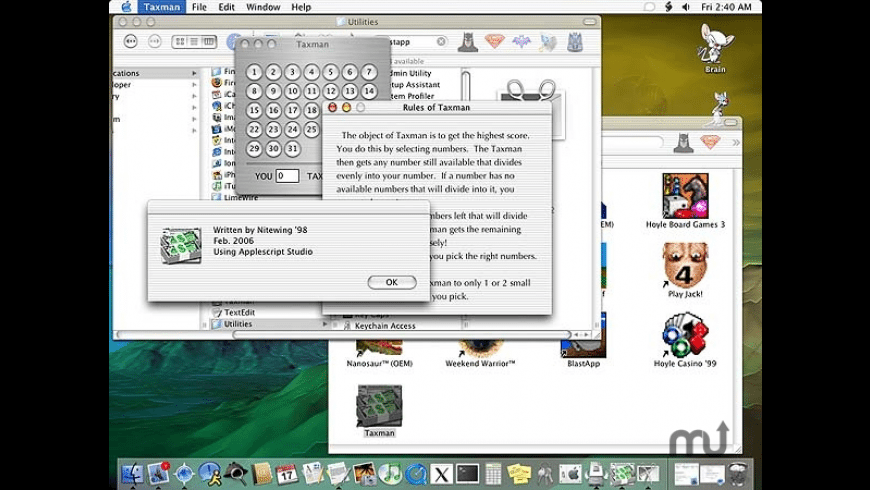Click number 31 in Taxman
This screenshot has height=490, width=870.
[292, 149]
